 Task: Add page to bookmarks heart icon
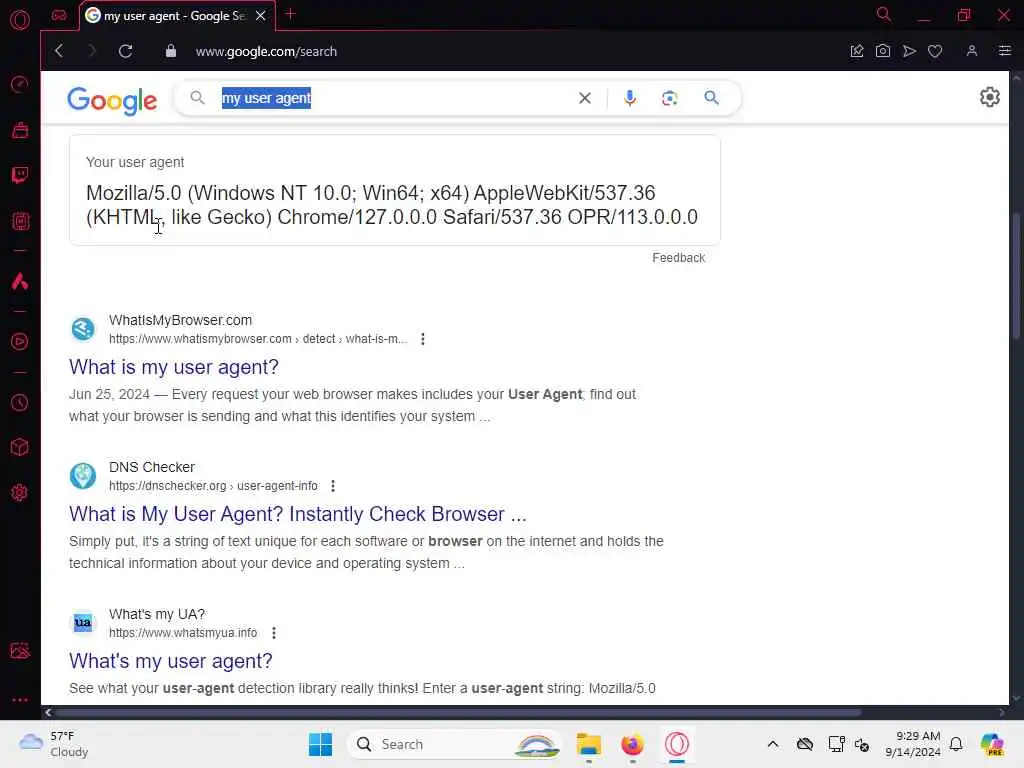pyautogui.click(x=935, y=51)
